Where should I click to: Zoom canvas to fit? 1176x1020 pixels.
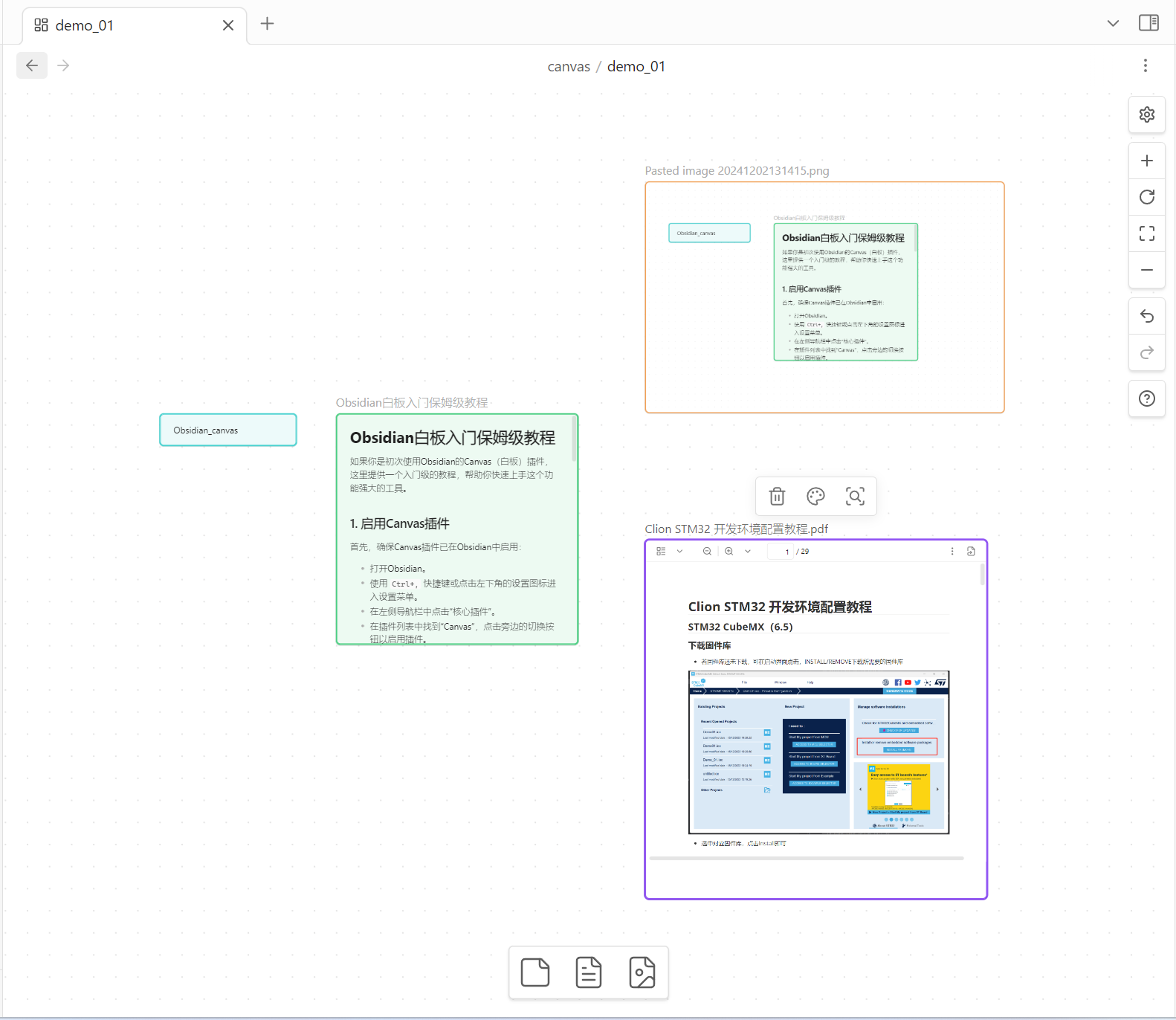[1147, 233]
